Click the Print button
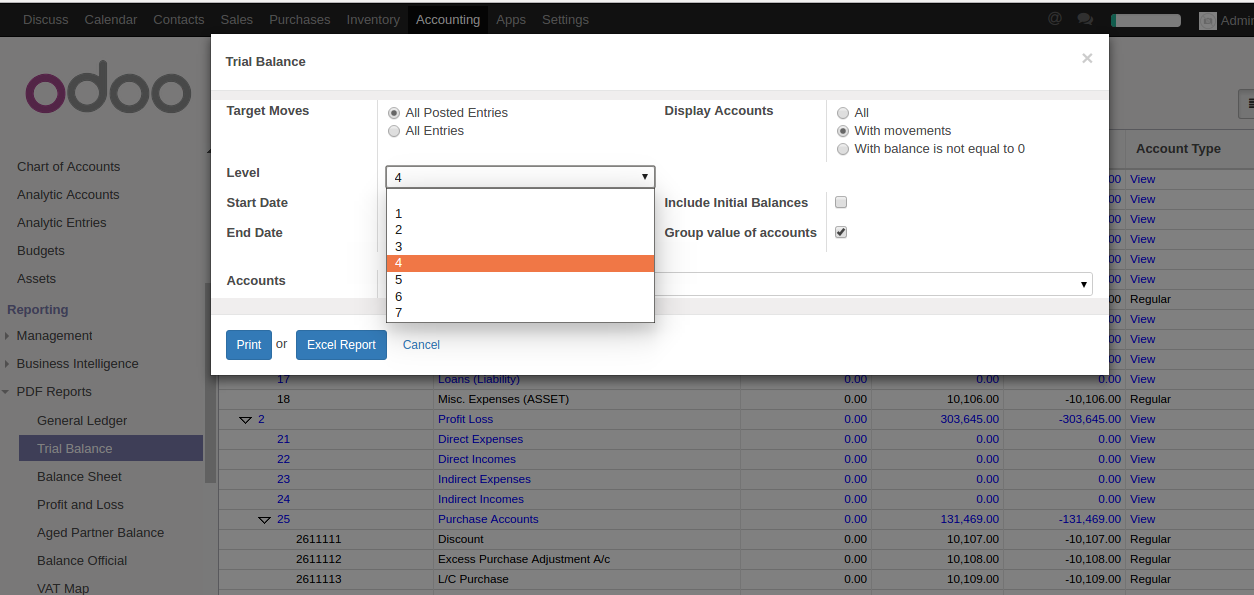The height and width of the screenshot is (595, 1254). [x=249, y=345]
